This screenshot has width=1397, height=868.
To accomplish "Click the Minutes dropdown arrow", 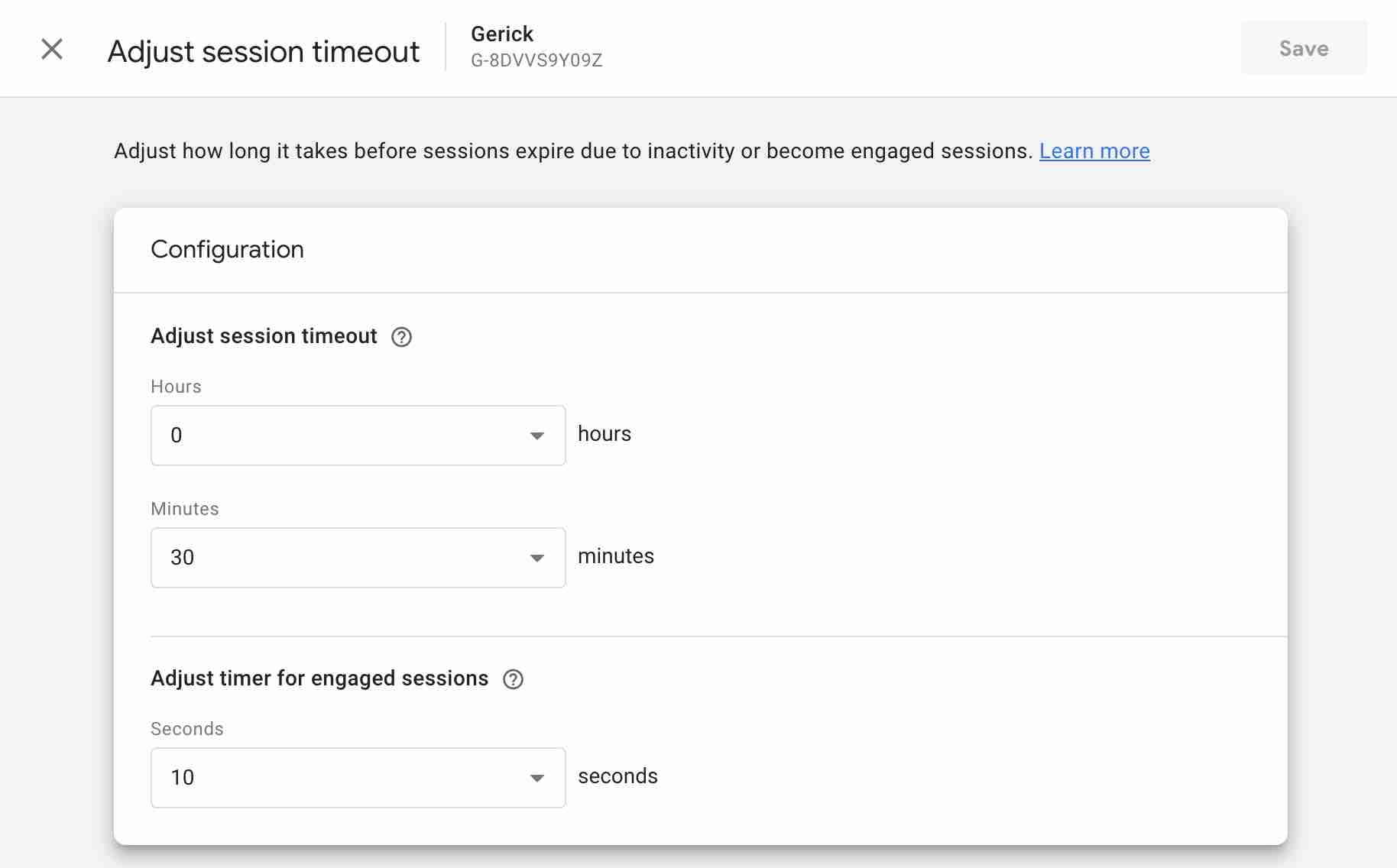I will click(536, 558).
